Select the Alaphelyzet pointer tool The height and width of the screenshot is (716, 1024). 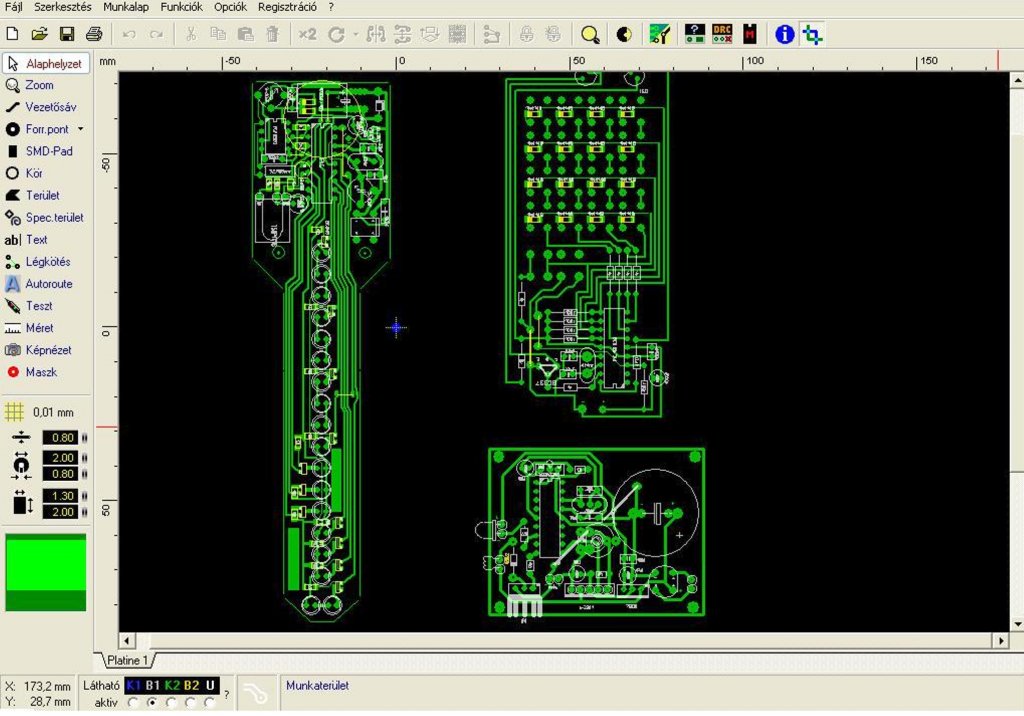tap(46, 63)
